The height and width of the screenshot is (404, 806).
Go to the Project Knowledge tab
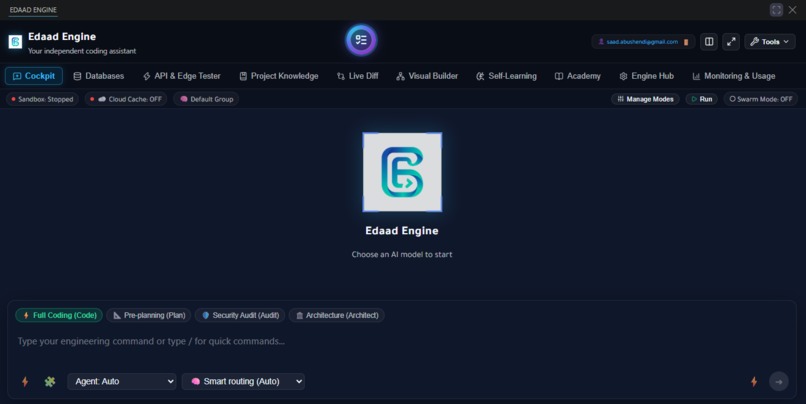(279, 76)
